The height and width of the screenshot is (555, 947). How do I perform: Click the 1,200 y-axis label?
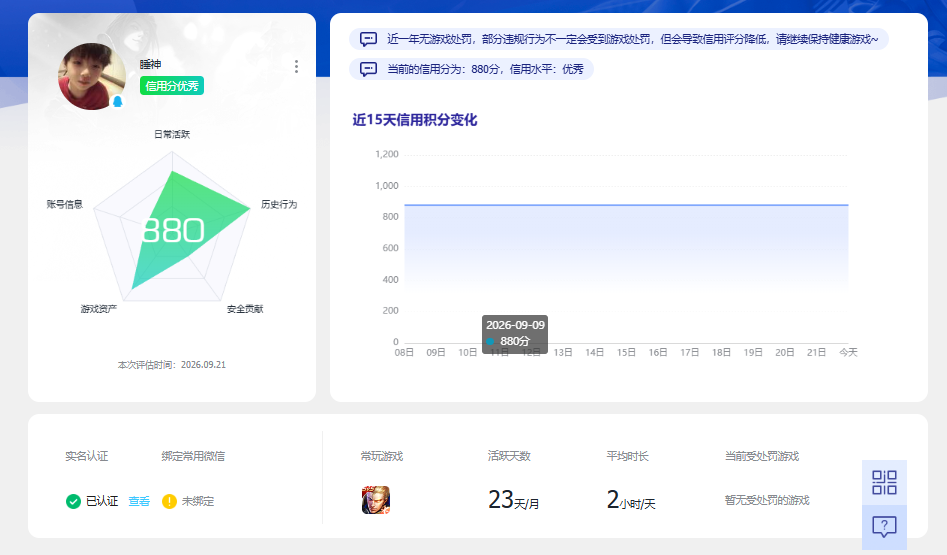tap(387, 154)
